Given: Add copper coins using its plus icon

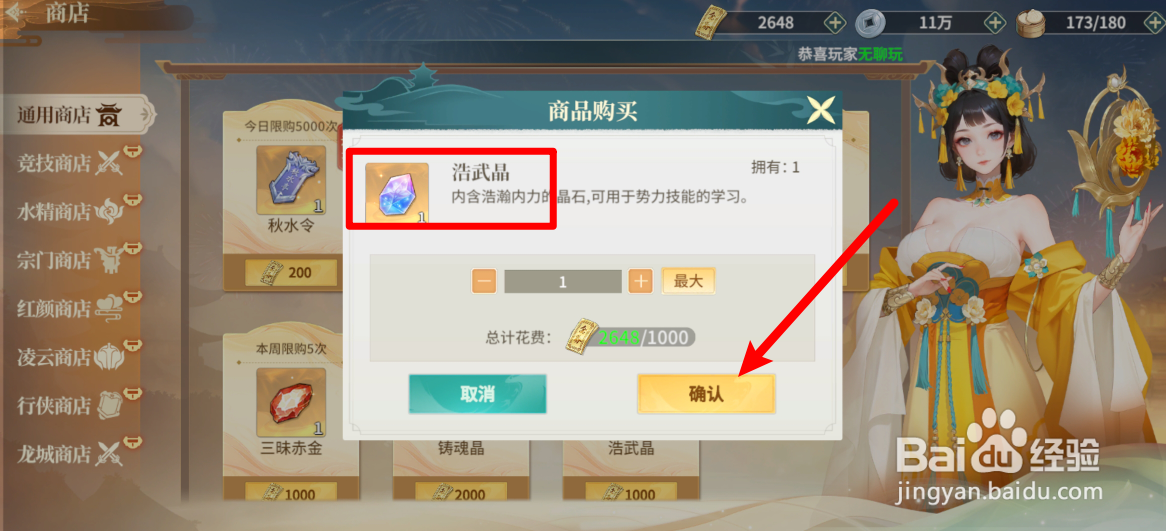Looking at the screenshot, I should point(994,22).
